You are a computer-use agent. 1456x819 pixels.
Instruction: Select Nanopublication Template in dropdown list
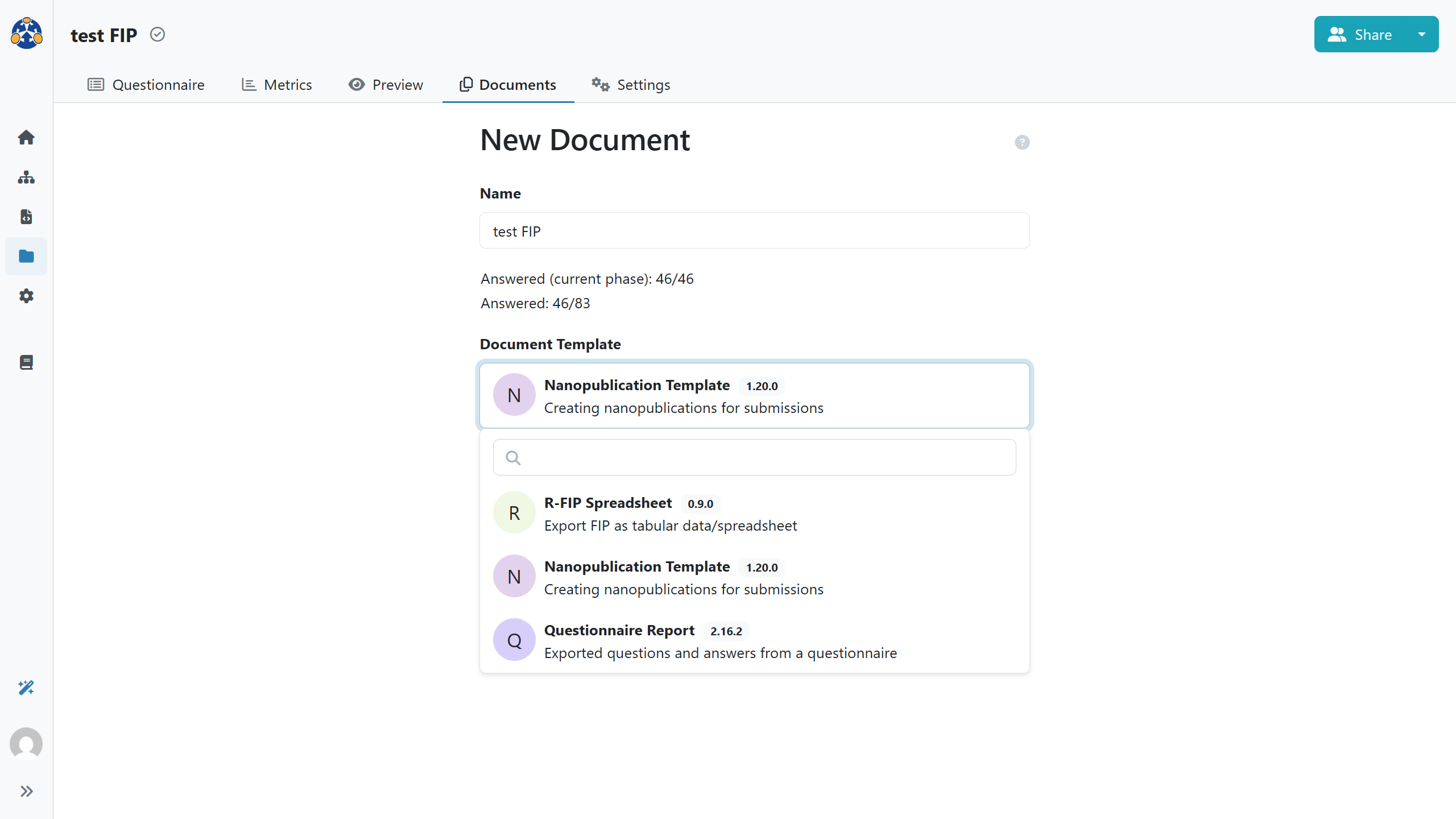point(755,577)
